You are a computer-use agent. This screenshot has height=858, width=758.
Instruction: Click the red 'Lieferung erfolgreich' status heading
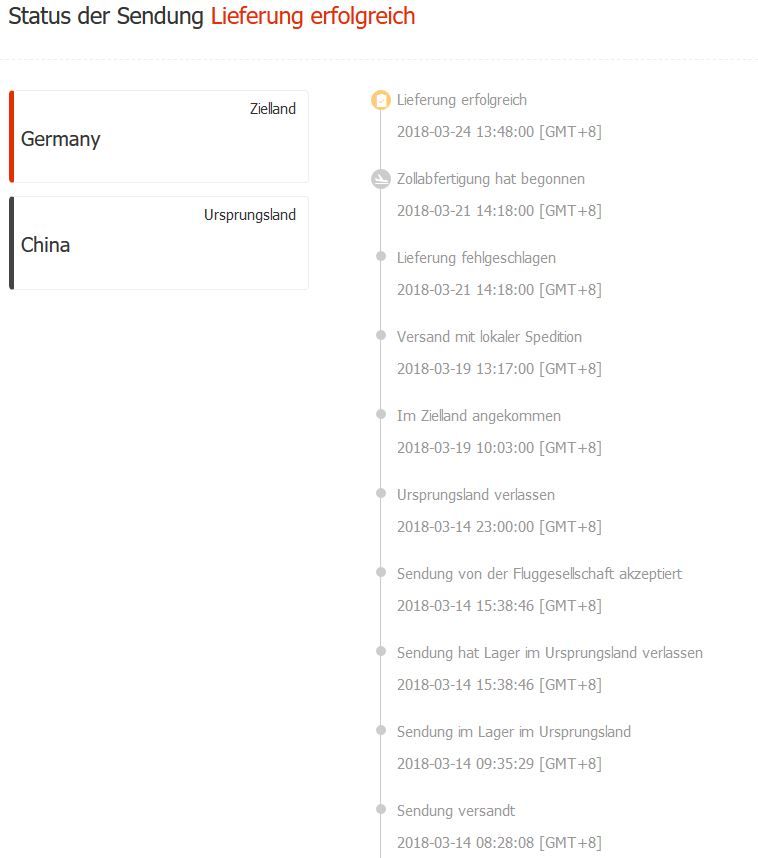pos(312,17)
